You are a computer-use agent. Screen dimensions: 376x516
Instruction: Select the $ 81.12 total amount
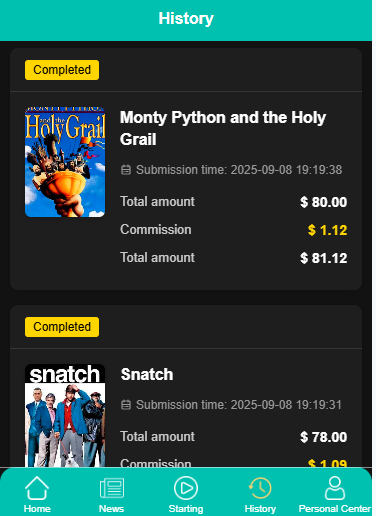(x=324, y=258)
